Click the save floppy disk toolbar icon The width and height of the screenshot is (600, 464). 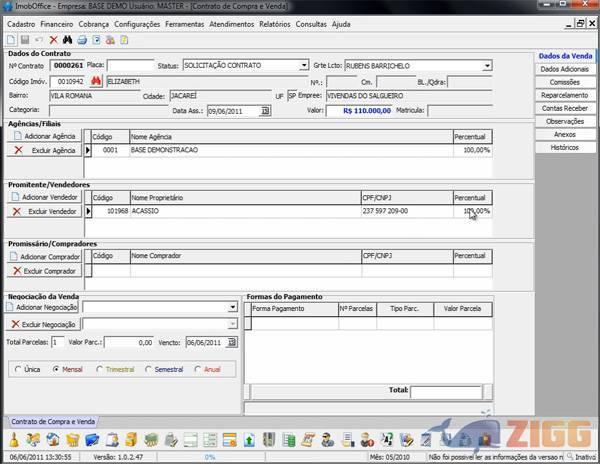pyautogui.click(x=25, y=40)
